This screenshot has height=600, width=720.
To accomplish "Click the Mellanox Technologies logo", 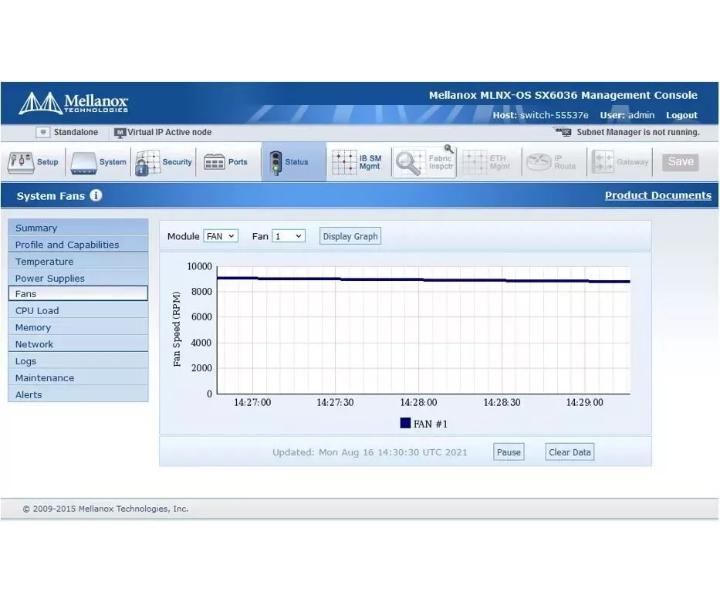I will tap(73, 103).
